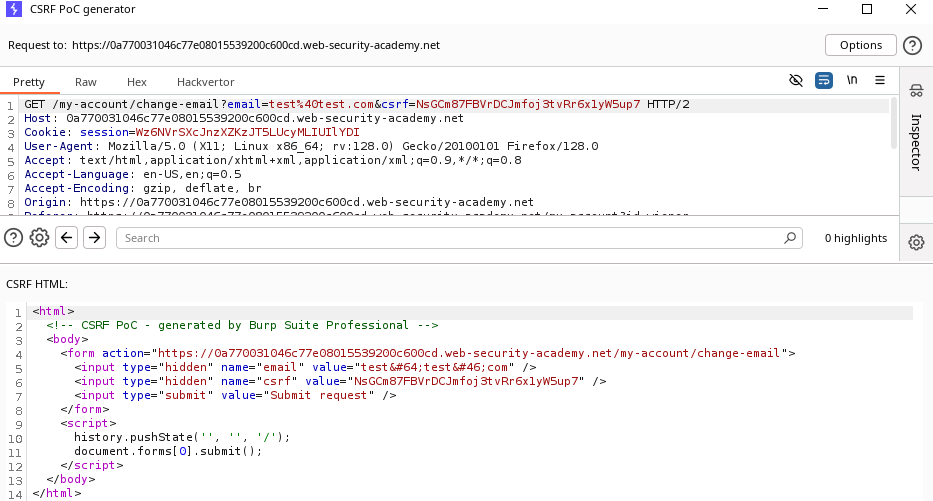Toggle the show newlines \n button

(x=852, y=80)
